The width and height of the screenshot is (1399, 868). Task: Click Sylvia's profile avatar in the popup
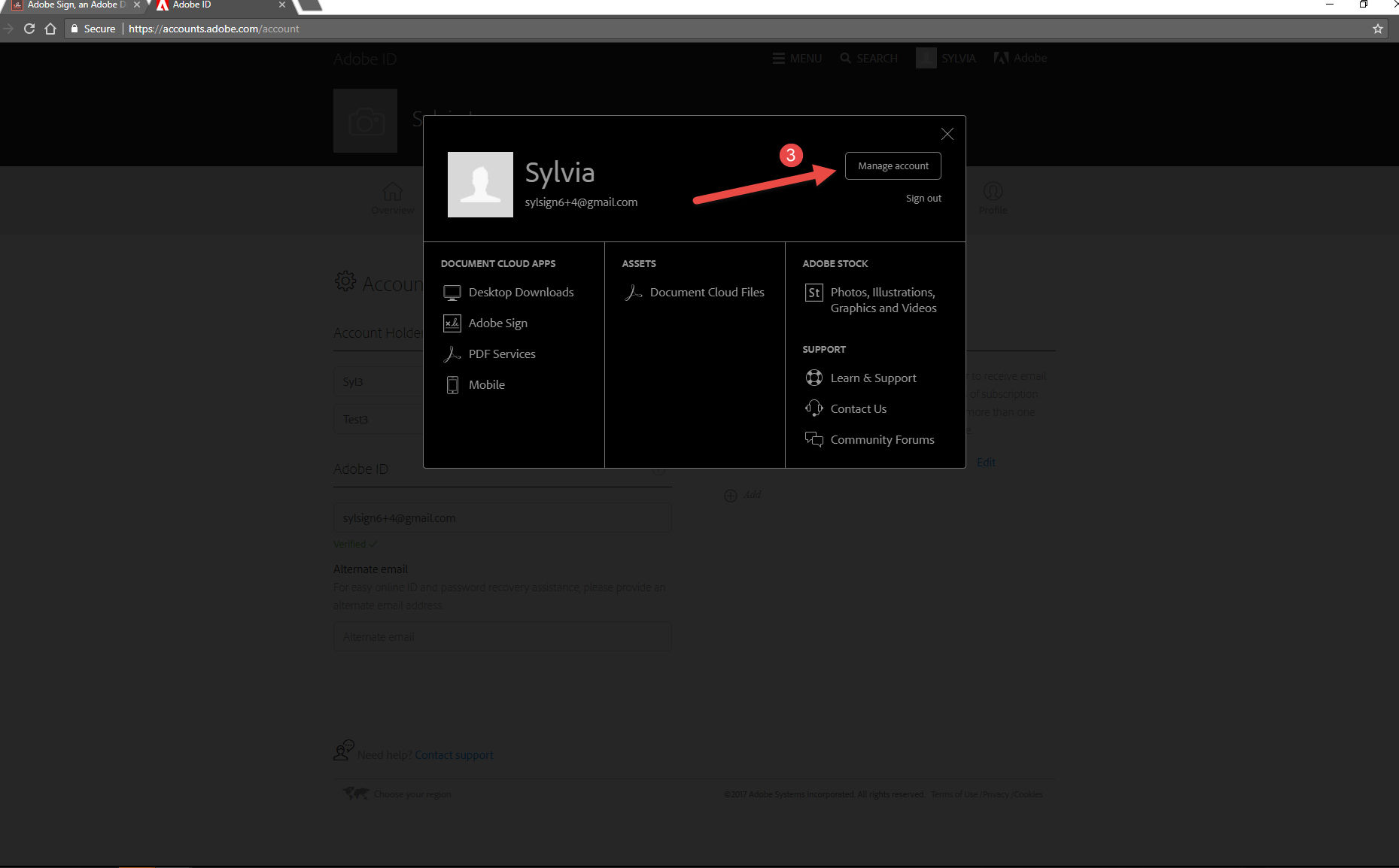pos(480,184)
